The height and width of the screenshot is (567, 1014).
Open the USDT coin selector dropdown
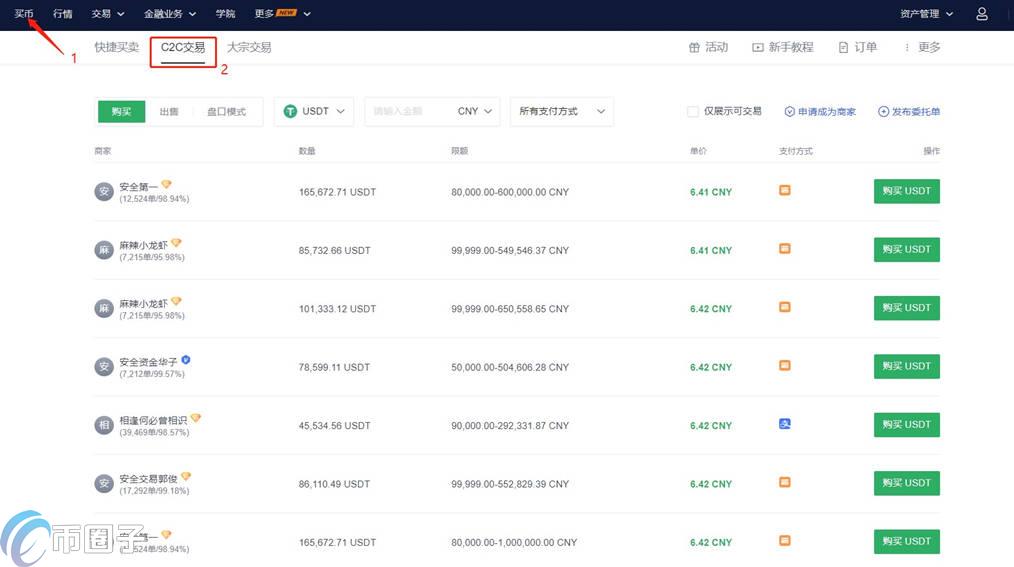pyautogui.click(x=314, y=111)
